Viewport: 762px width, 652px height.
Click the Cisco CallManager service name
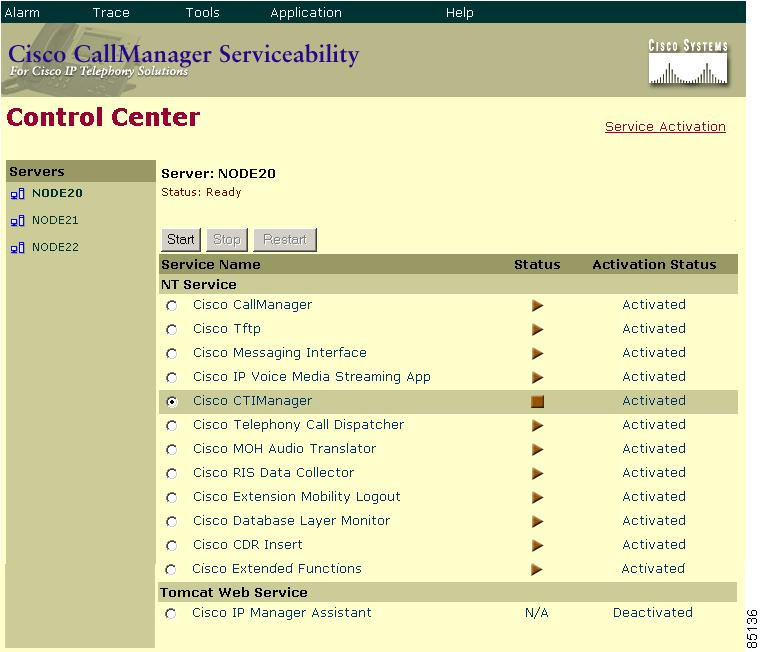pyautogui.click(x=252, y=305)
